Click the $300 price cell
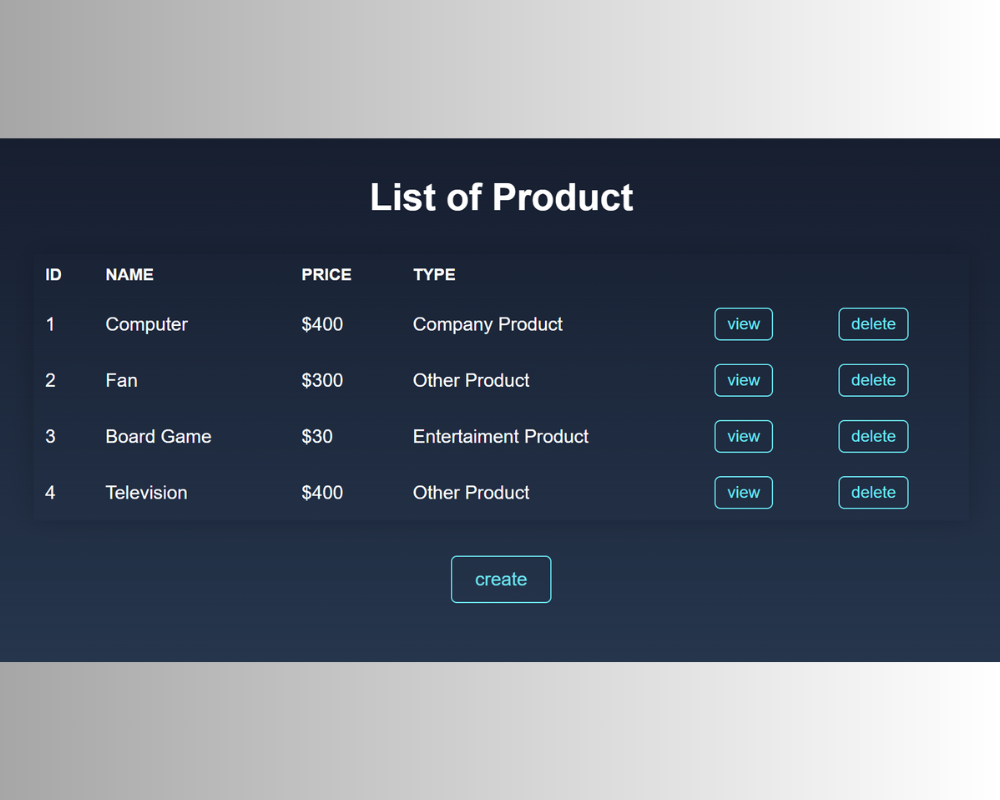 (322, 380)
